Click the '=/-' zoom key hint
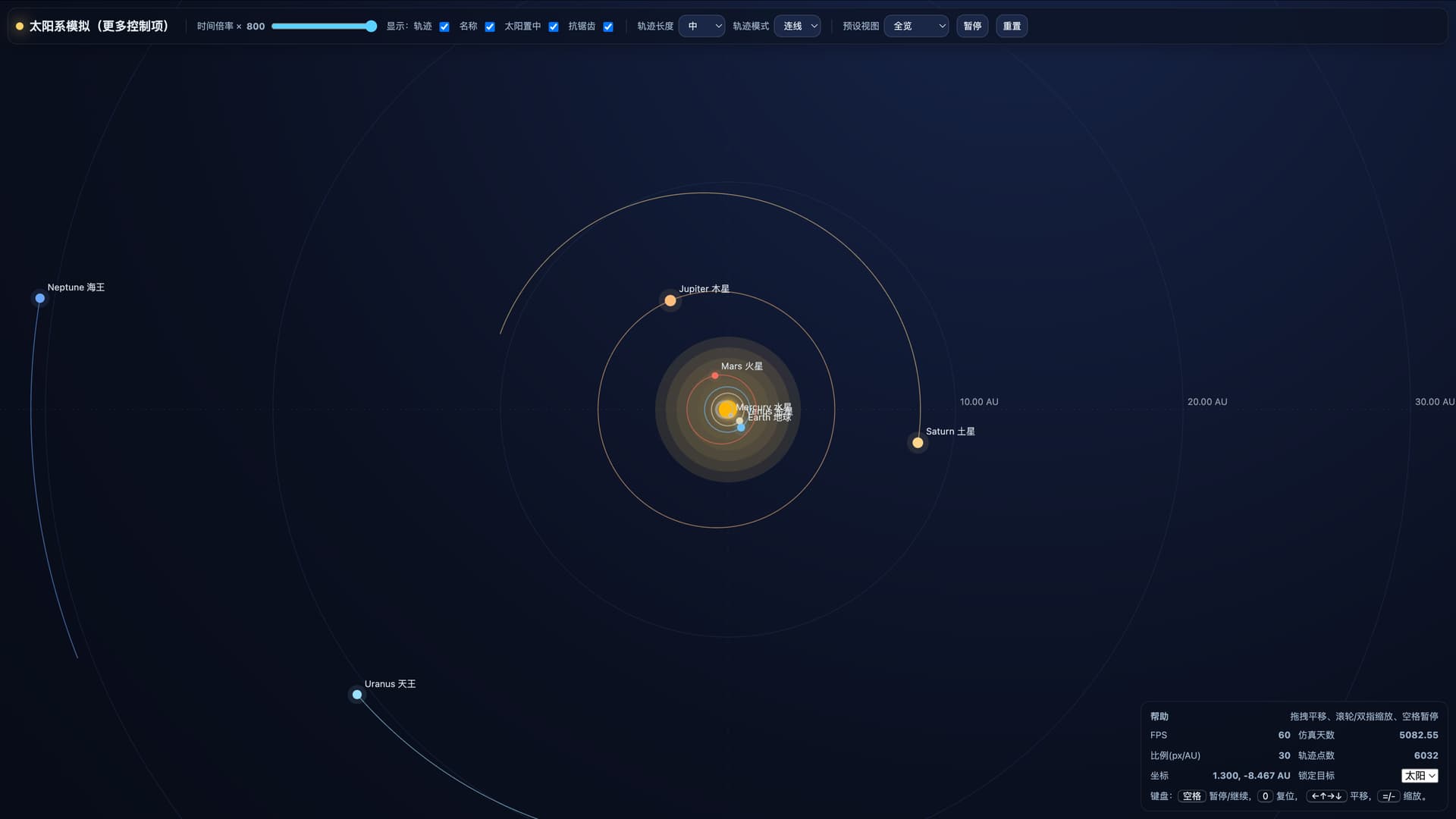The height and width of the screenshot is (819, 1456). click(x=1389, y=796)
